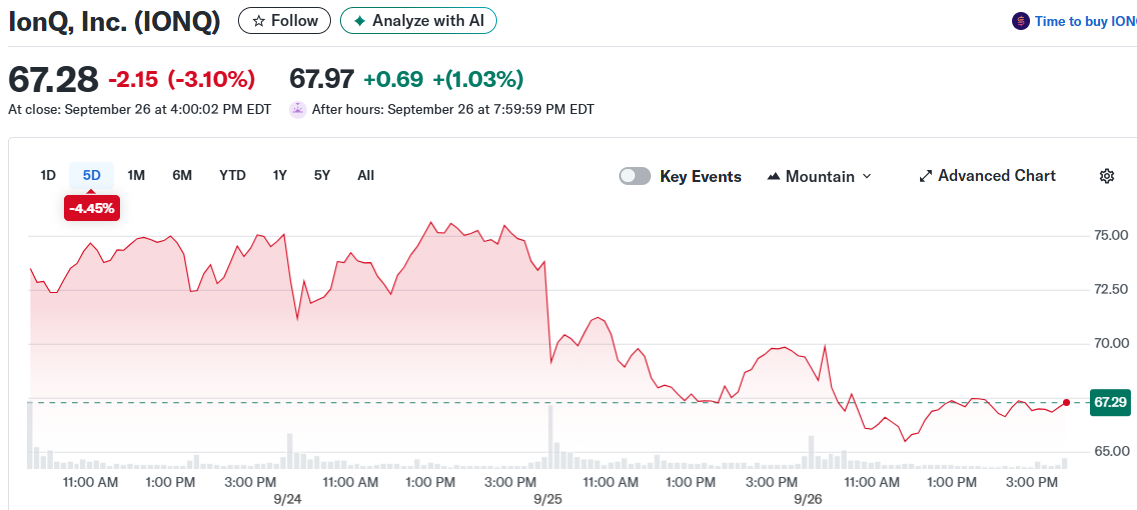This screenshot has height=510, width=1137.
Task: Click the star icon in the Follow button
Action: [x=258, y=21]
